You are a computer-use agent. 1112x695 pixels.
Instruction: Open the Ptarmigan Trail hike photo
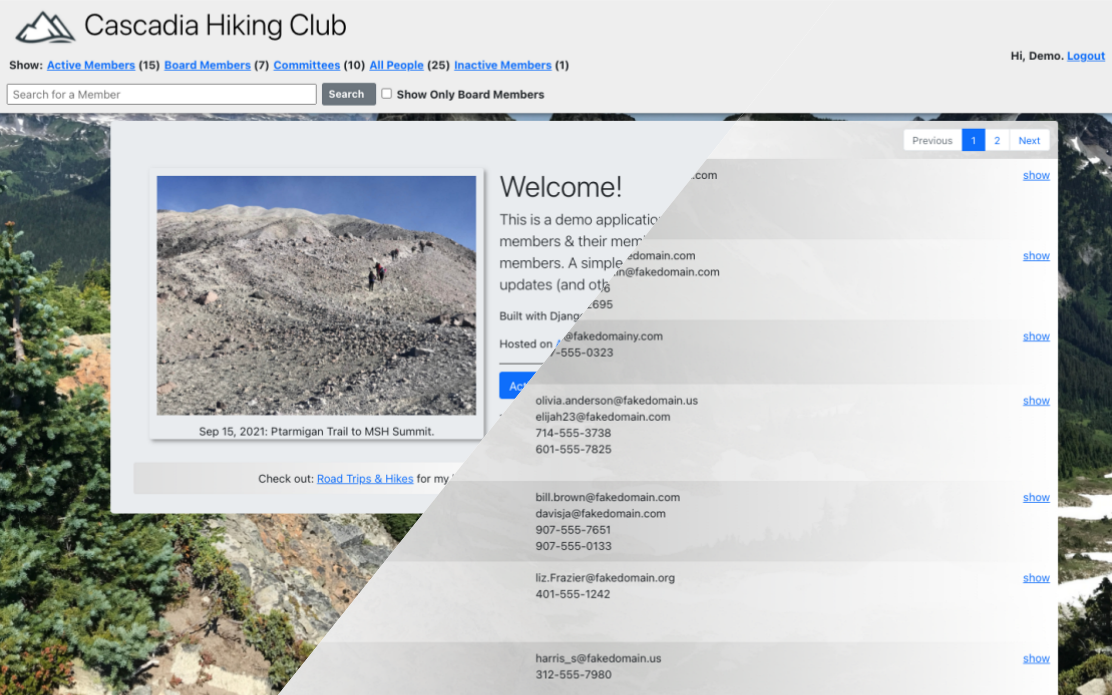316,295
